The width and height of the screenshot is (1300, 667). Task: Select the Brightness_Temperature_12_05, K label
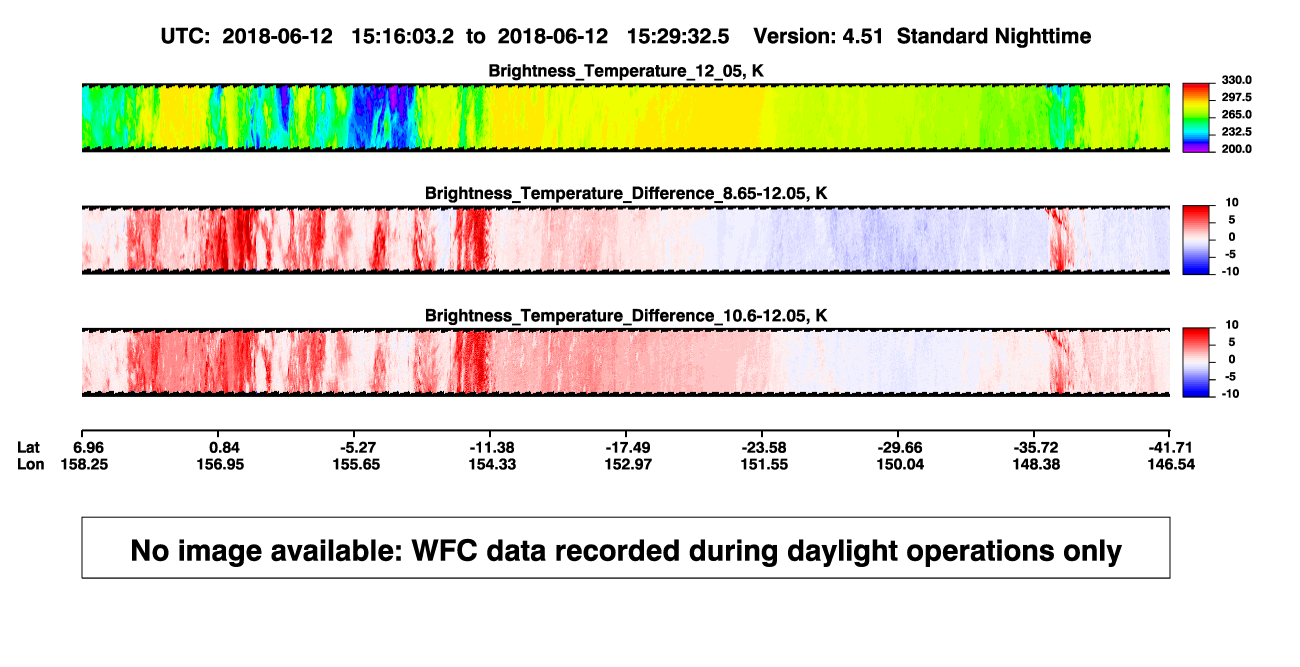(626, 71)
